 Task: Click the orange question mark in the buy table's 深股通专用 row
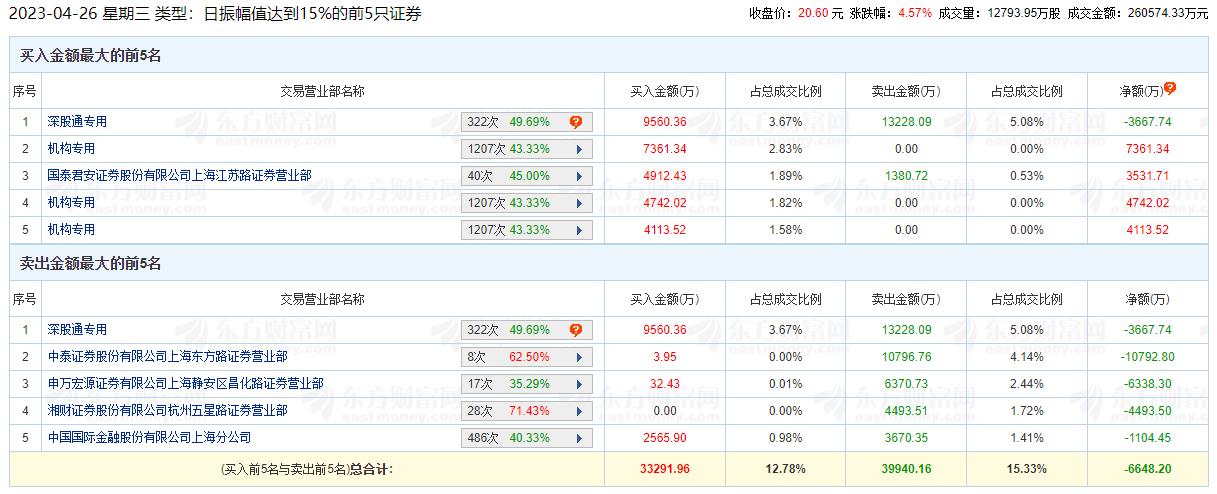click(576, 122)
